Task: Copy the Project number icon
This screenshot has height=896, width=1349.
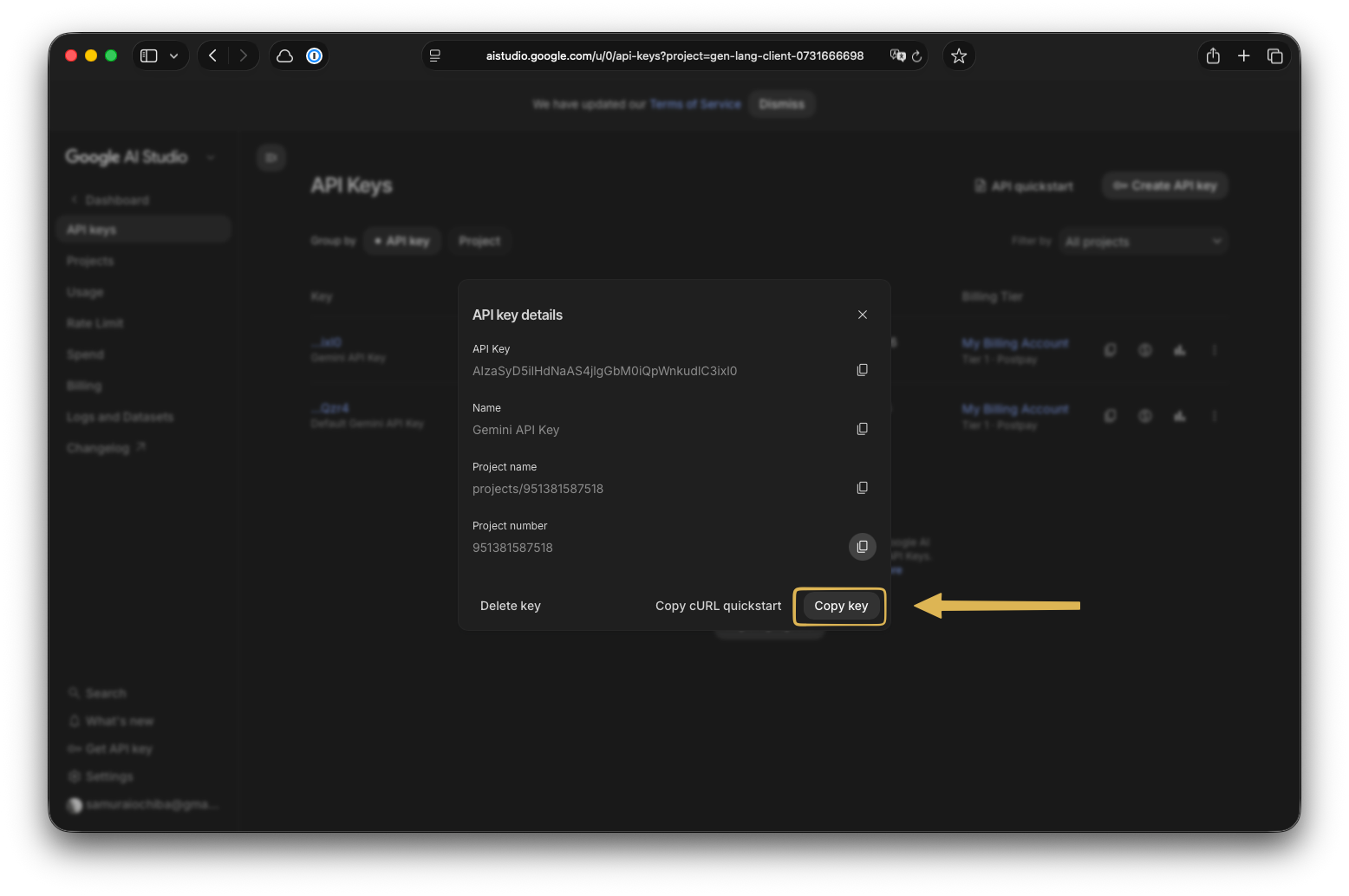Action: tap(862, 547)
